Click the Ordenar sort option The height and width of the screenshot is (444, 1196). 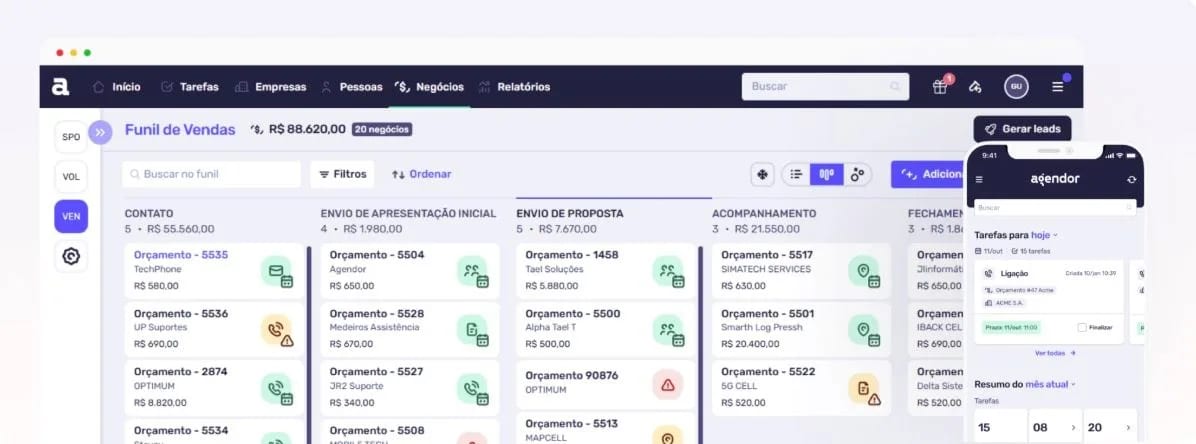(x=422, y=175)
